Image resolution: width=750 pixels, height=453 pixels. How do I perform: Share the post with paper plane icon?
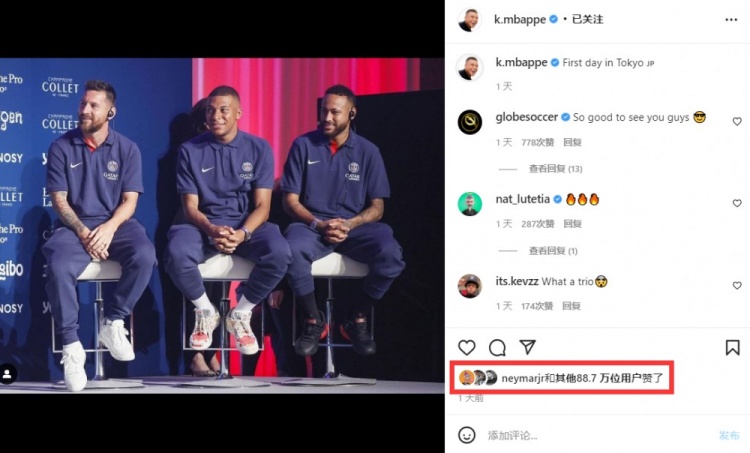(x=528, y=347)
